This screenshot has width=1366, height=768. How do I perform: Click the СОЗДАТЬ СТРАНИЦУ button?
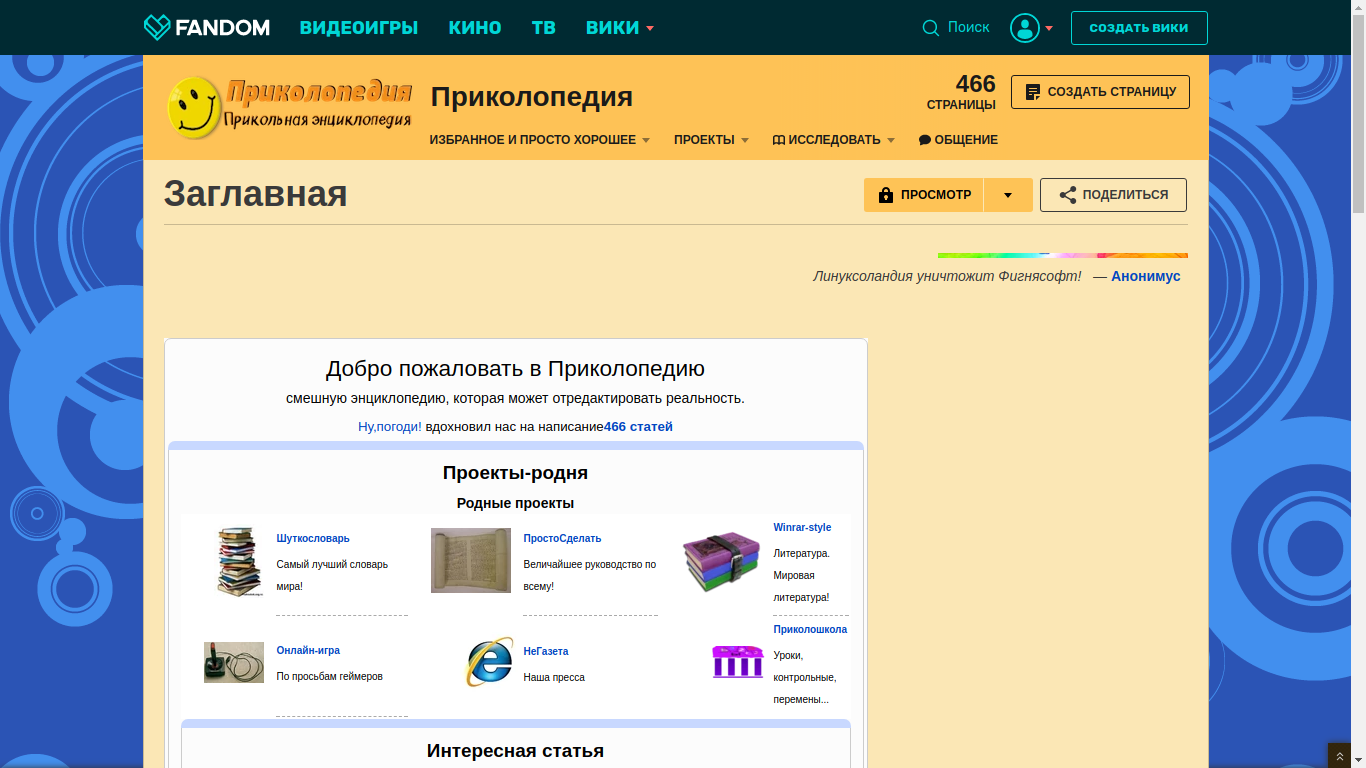[1100, 92]
